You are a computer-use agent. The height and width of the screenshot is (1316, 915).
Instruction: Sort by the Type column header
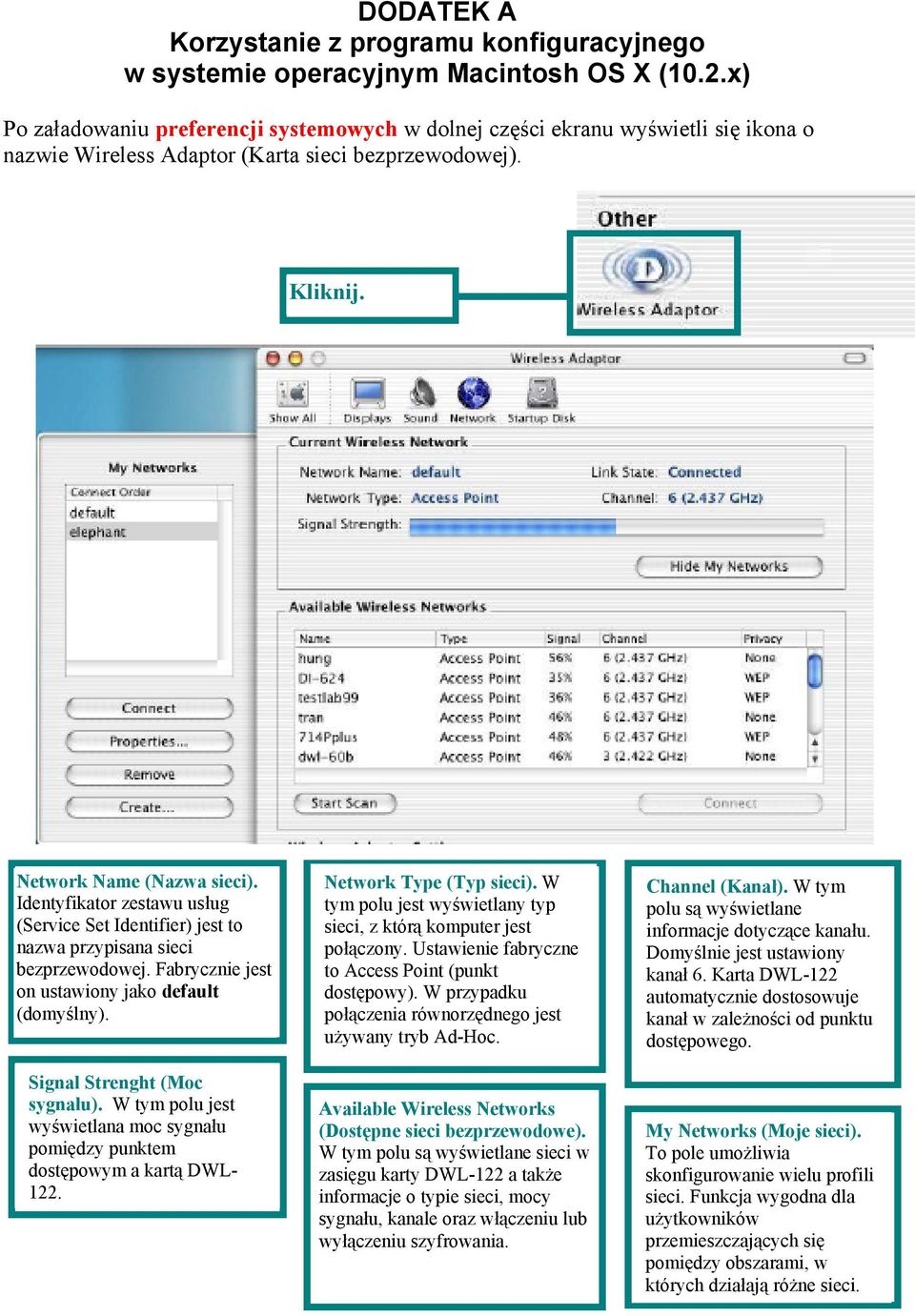point(490,638)
